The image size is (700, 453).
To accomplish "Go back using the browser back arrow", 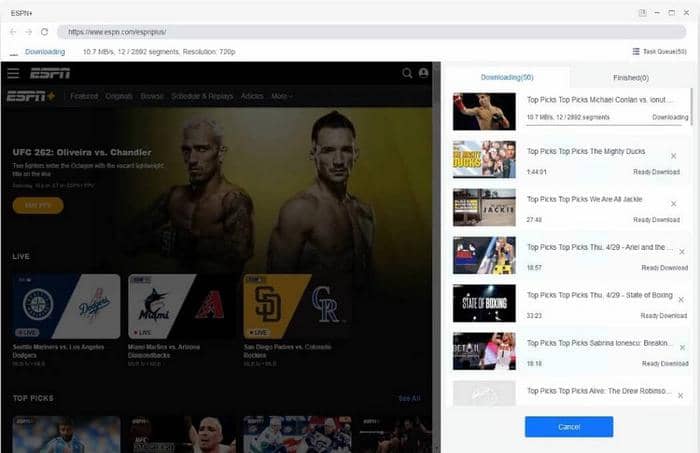I will (13, 32).
